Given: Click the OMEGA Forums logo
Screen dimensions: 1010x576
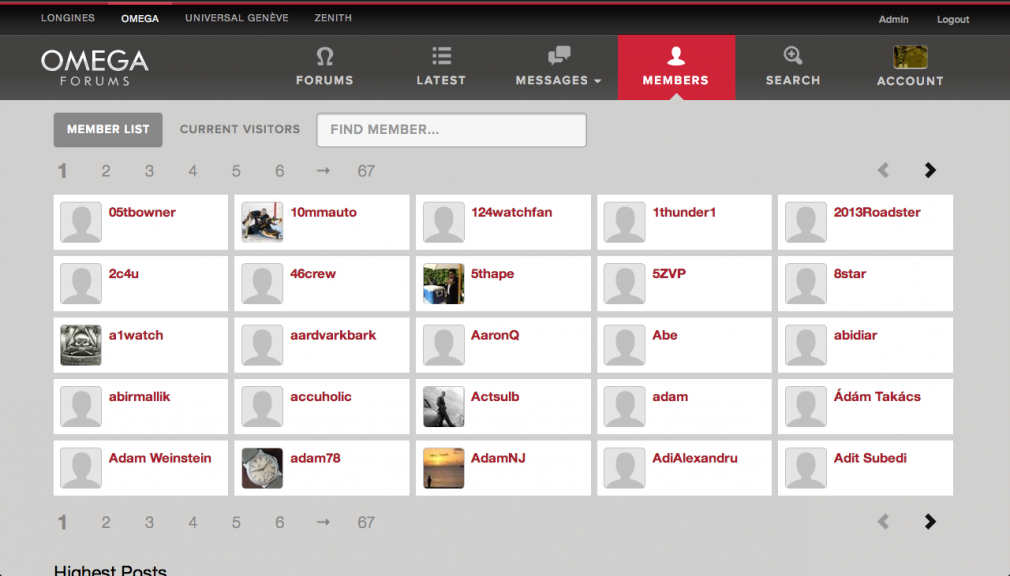Looking at the screenshot, I should pos(94,67).
